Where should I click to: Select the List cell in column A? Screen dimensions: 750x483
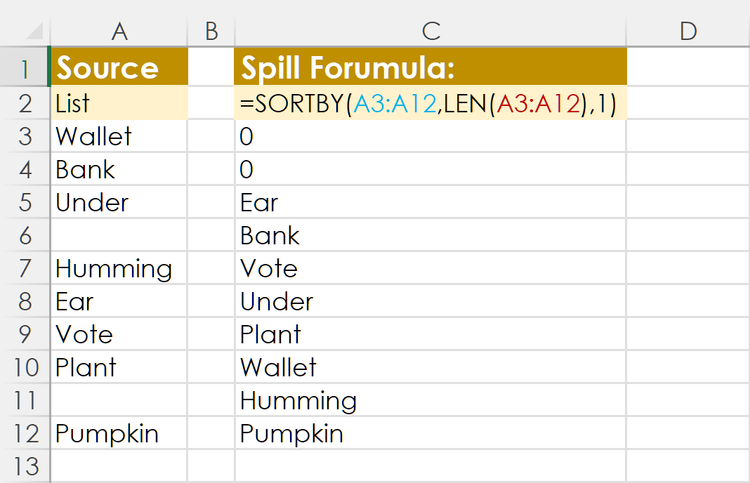119,103
